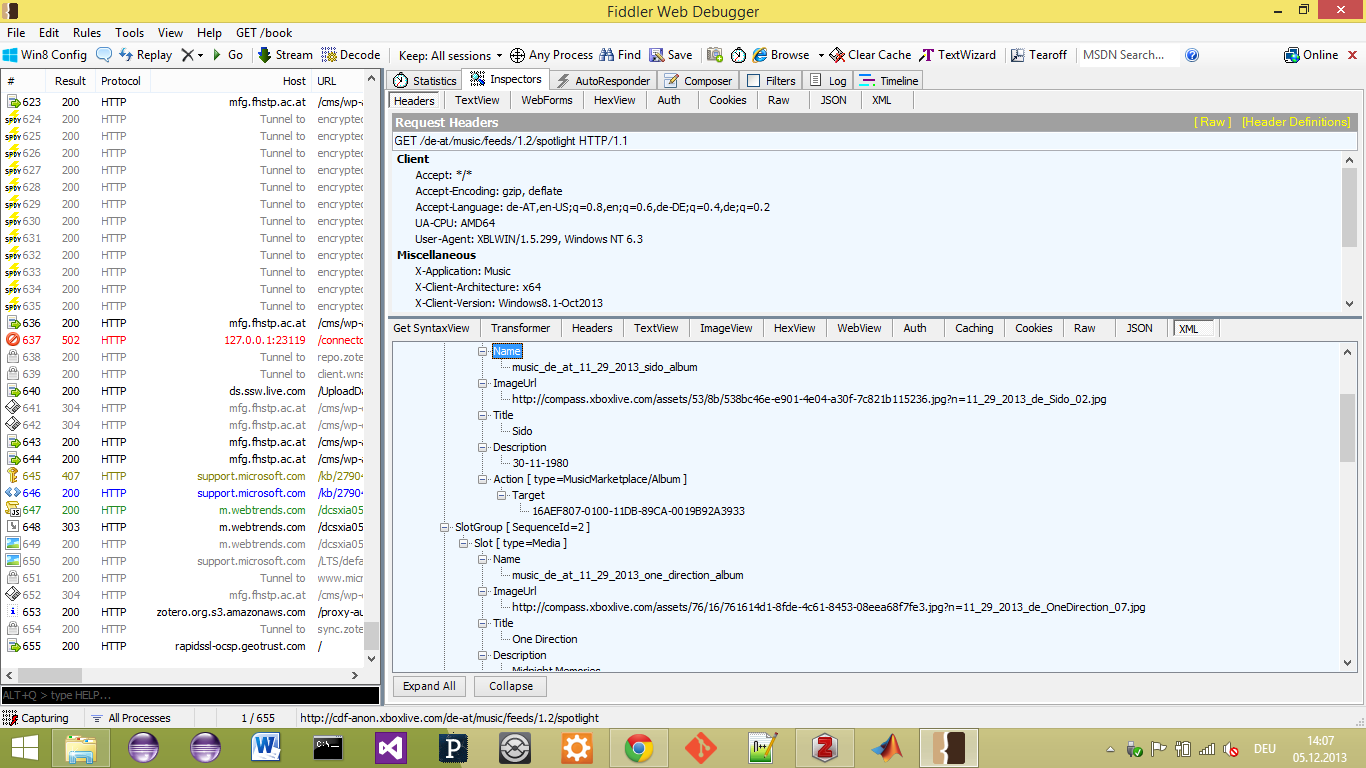This screenshot has height=768, width=1366.
Task: Switch to the AutoResponder tab
Action: (x=604, y=81)
